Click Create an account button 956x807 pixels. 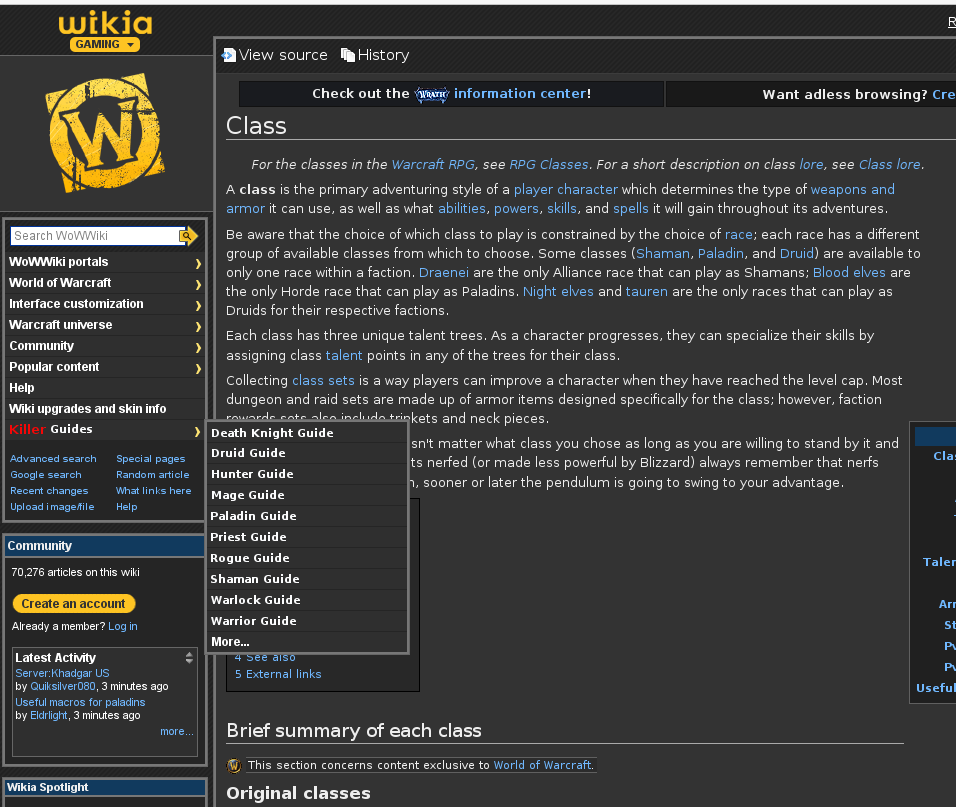[74, 603]
